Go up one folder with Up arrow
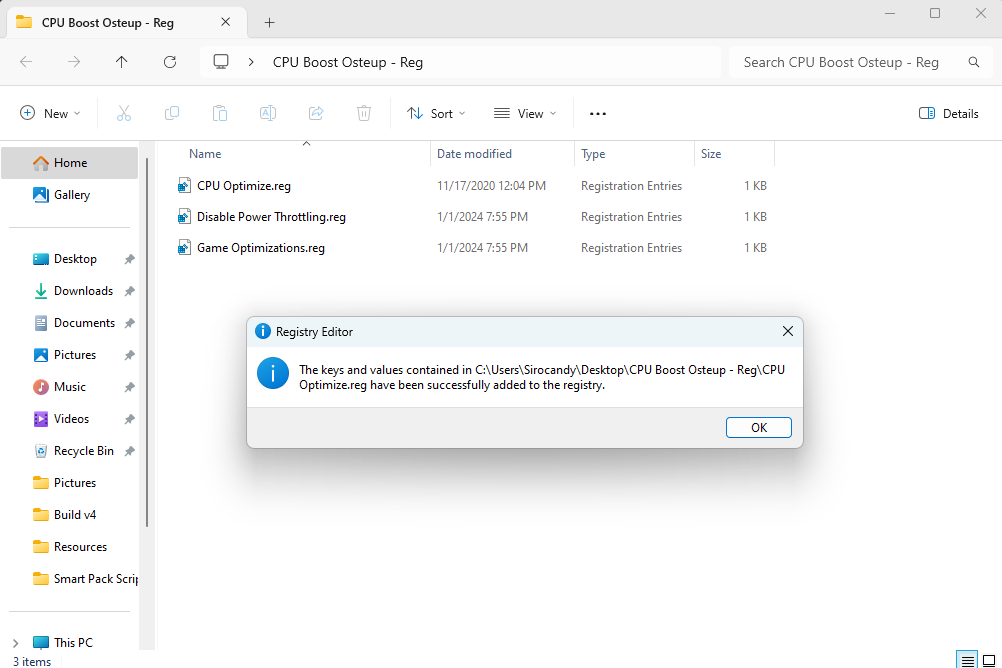Image resolution: width=1002 pixels, height=668 pixels. click(x=122, y=62)
